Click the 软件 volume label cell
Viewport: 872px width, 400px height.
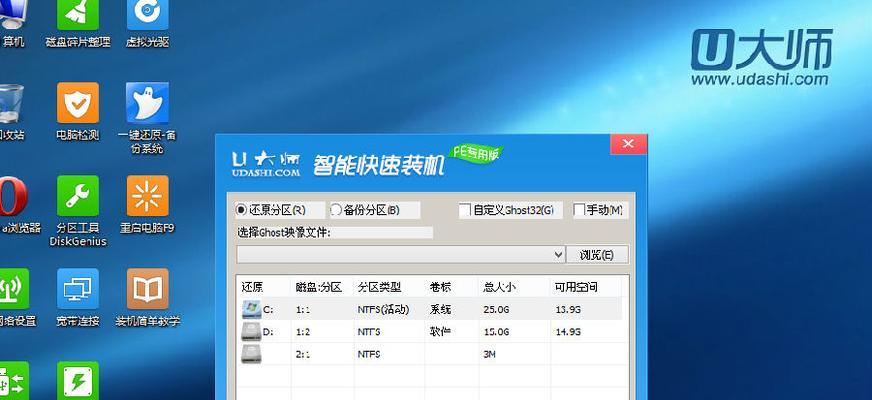click(440, 332)
